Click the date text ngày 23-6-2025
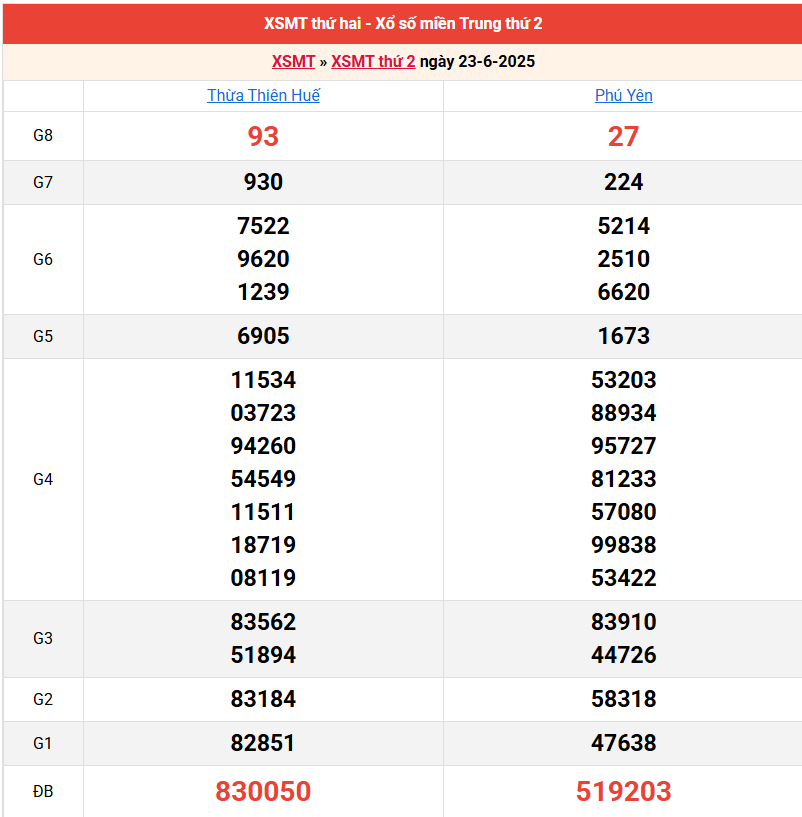 (x=478, y=62)
